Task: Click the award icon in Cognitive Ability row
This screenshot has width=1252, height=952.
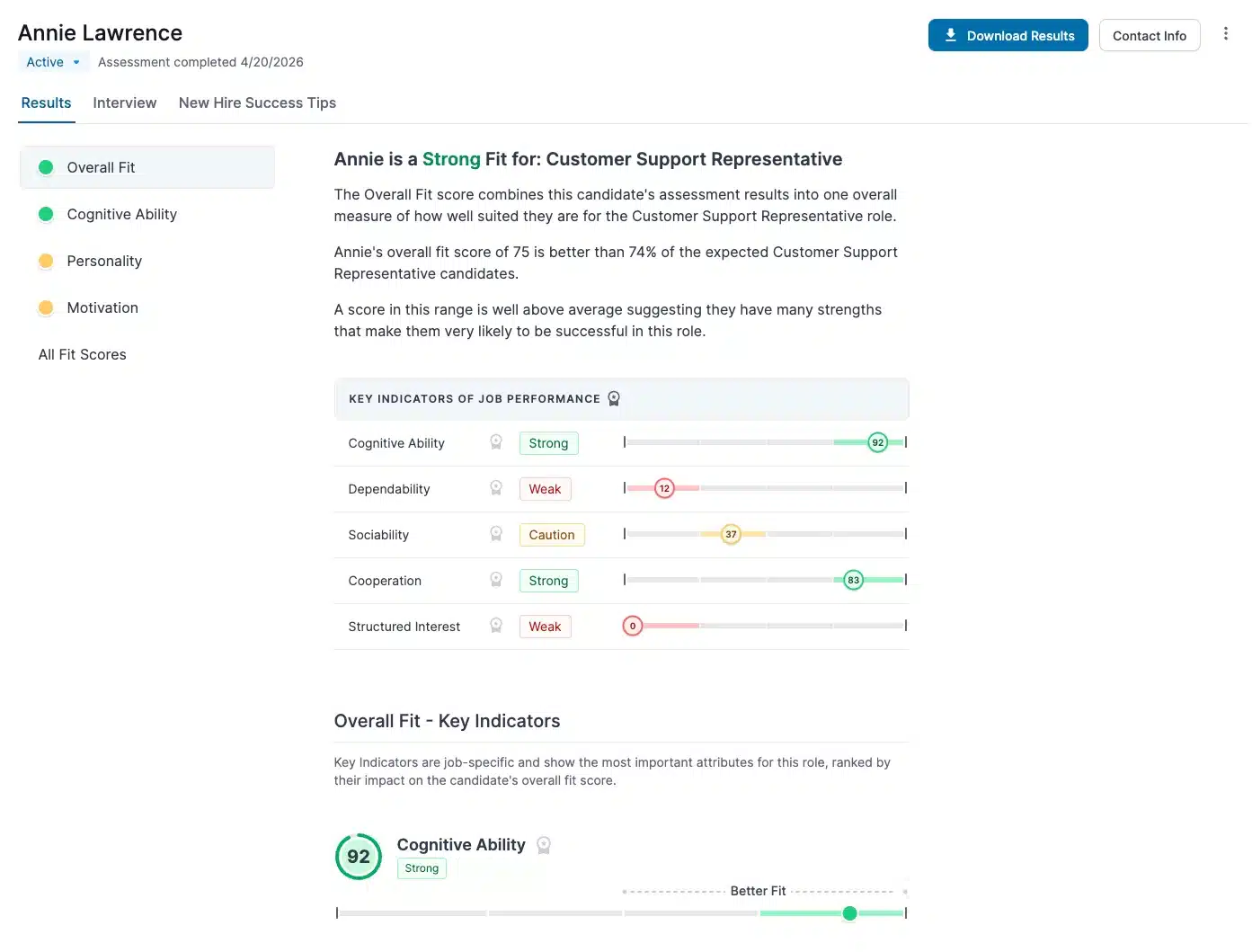Action: tap(496, 442)
